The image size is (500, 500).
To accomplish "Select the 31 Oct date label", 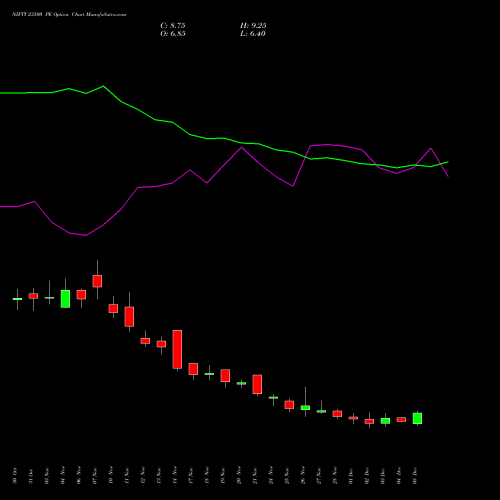I will [x=31, y=476].
